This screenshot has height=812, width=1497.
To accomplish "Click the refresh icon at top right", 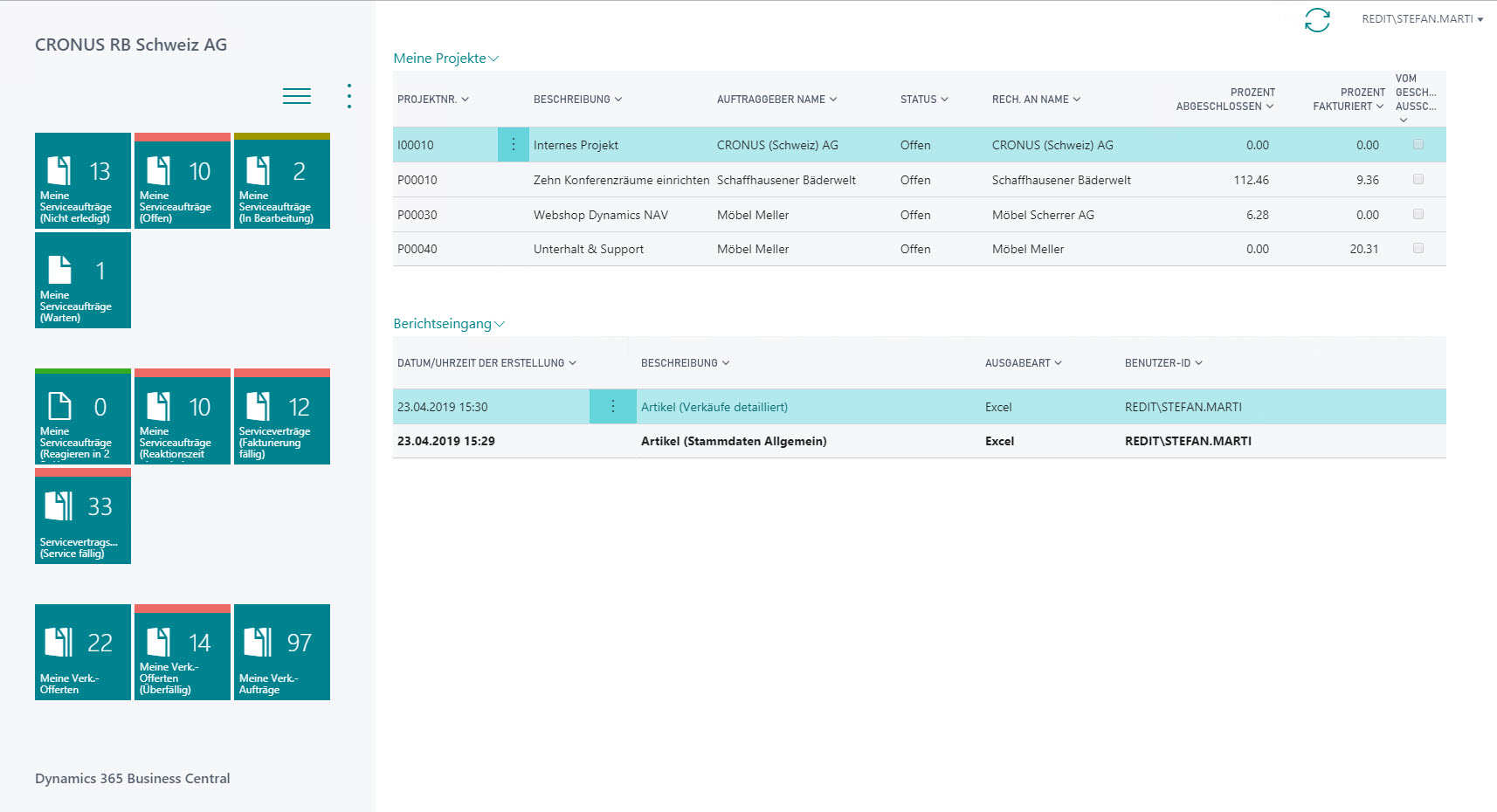I will [1317, 20].
